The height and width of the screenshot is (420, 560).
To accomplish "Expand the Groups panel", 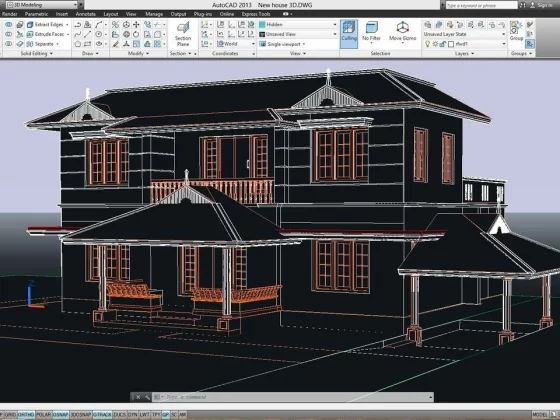I will click(521, 54).
